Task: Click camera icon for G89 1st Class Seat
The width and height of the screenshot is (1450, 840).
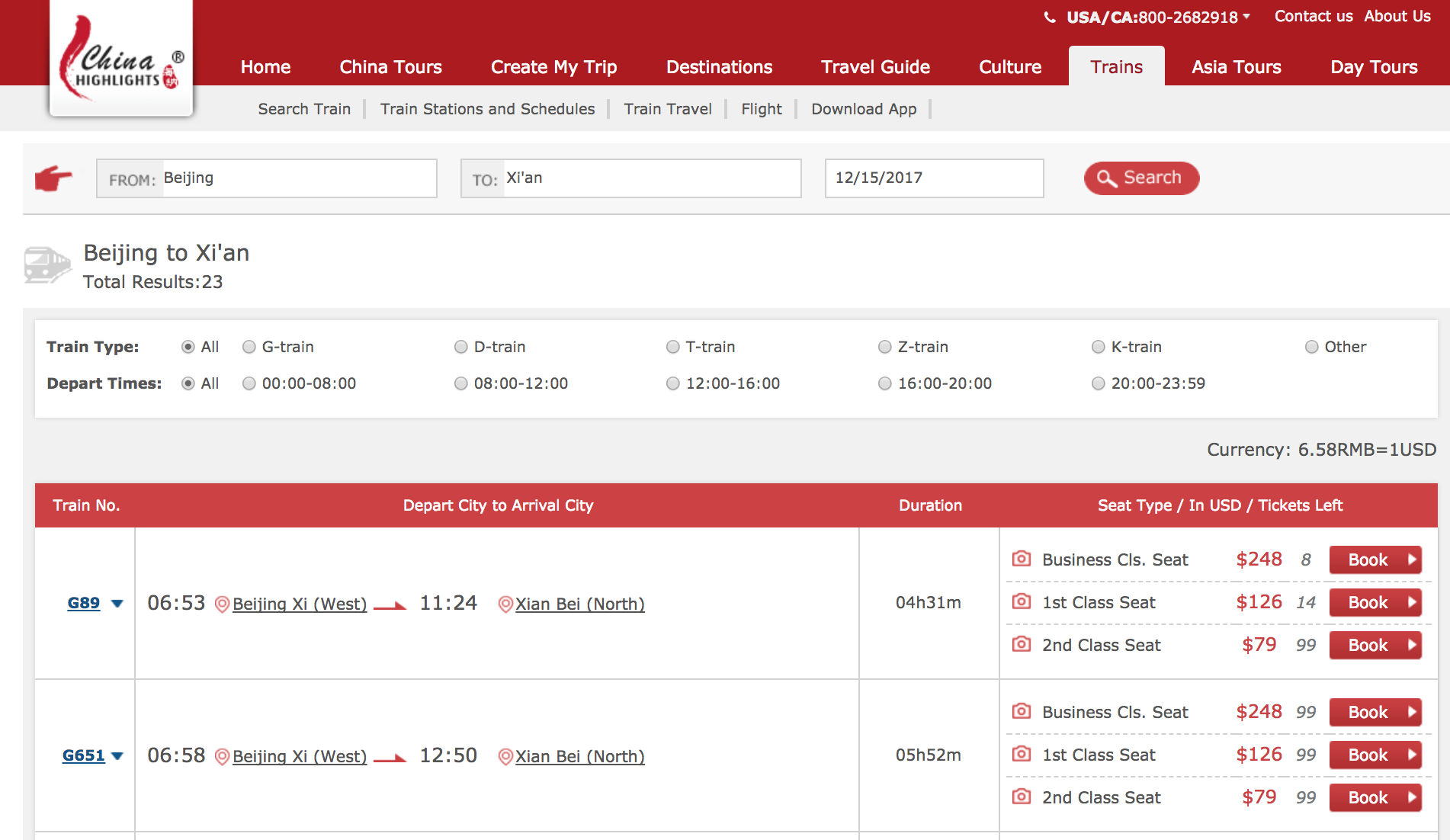Action: coord(1022,601)
